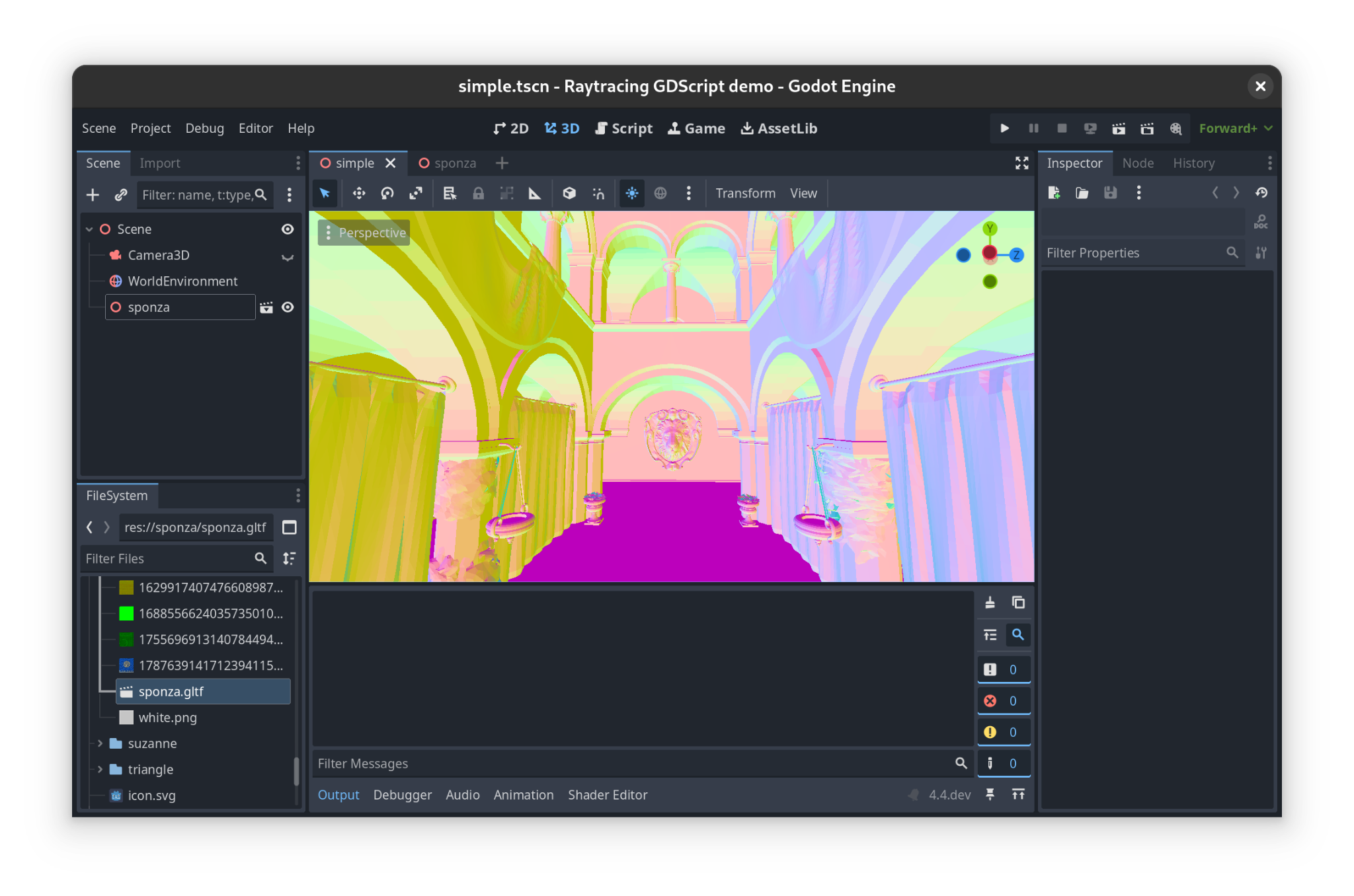Switch to the Import tab
This screenshot has width=1354, height=896.
point(159,163)
